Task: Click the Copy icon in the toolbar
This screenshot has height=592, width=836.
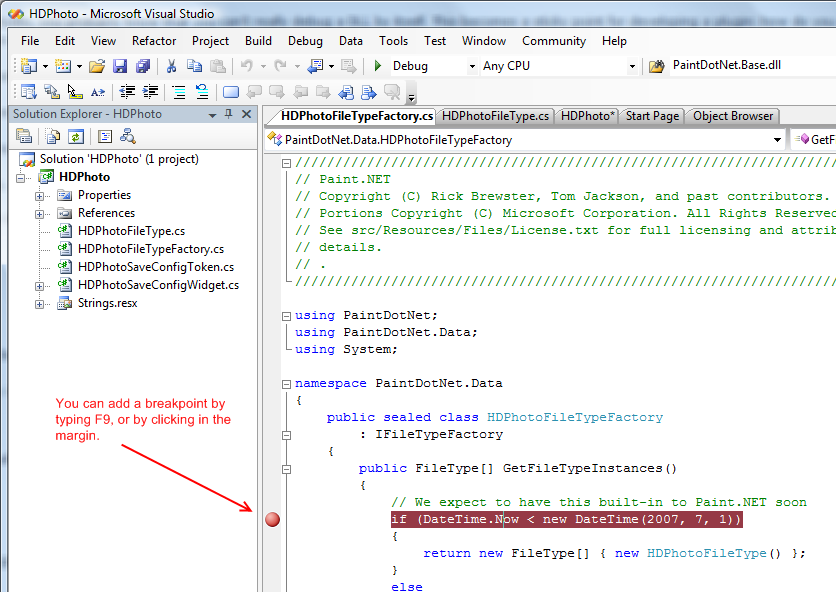Action: tap(194, 66)
